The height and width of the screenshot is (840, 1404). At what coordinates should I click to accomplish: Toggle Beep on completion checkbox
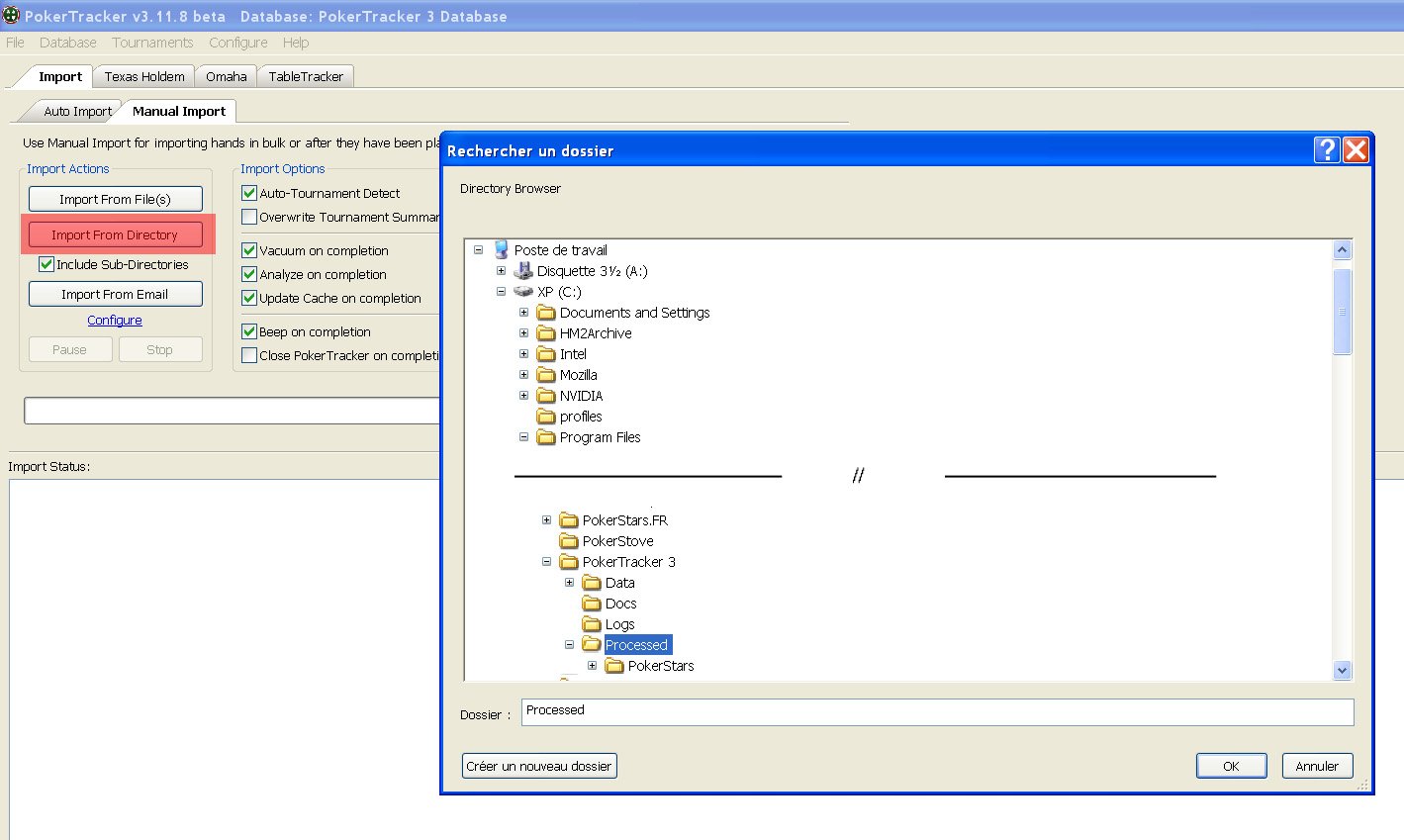[249, 331]
